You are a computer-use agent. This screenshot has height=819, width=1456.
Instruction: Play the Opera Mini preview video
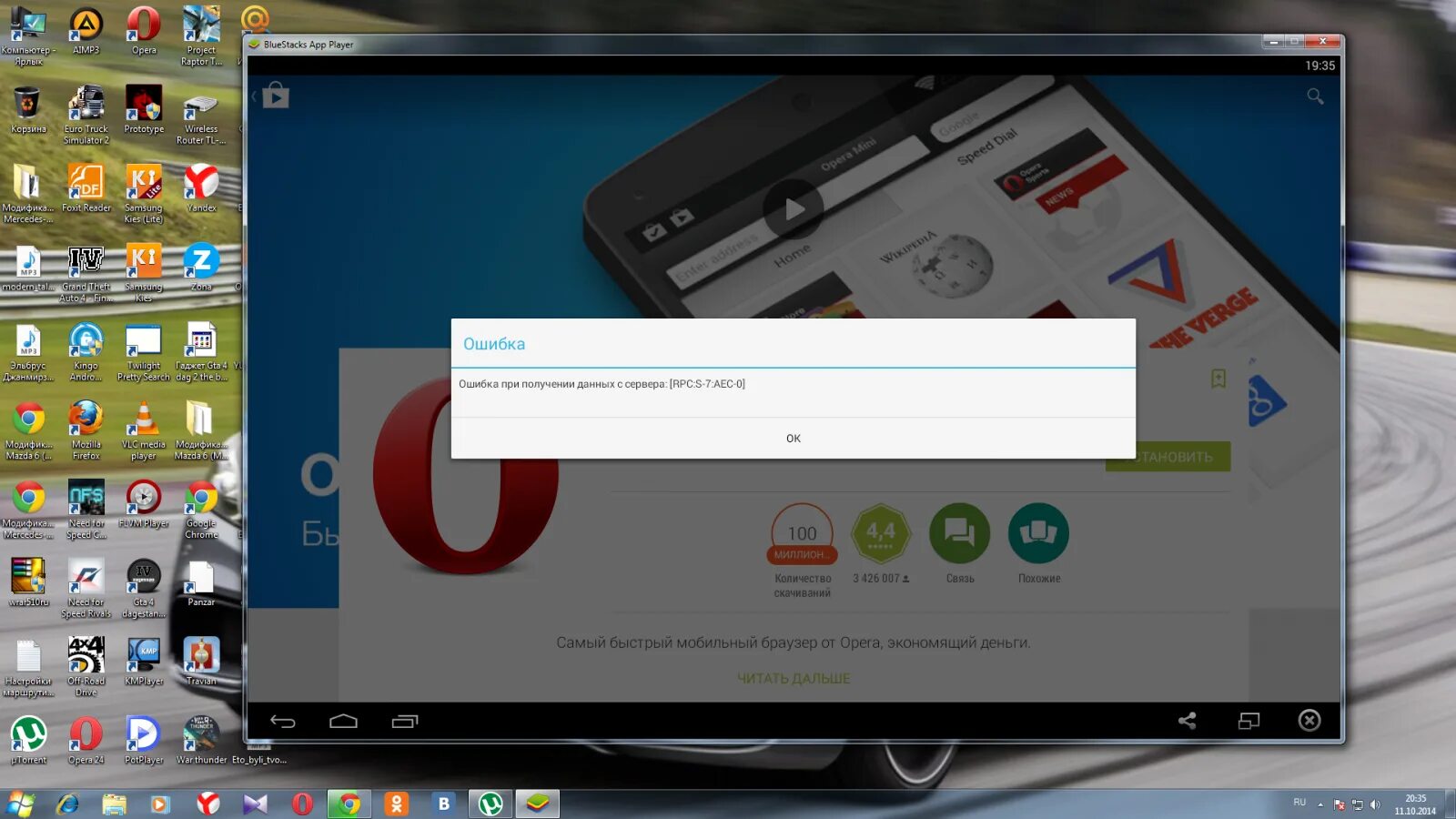pos(793,209)
